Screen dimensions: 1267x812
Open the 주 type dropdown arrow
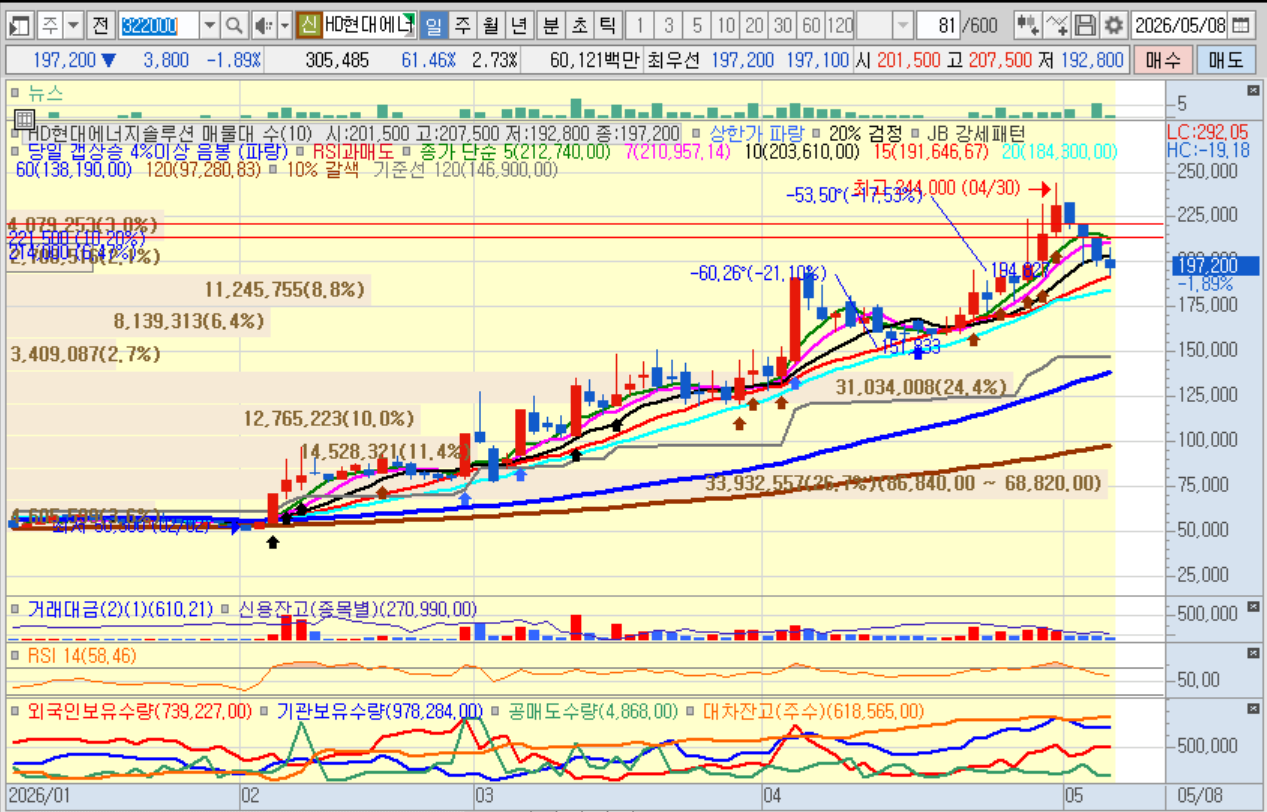click(x=73, y=24)
